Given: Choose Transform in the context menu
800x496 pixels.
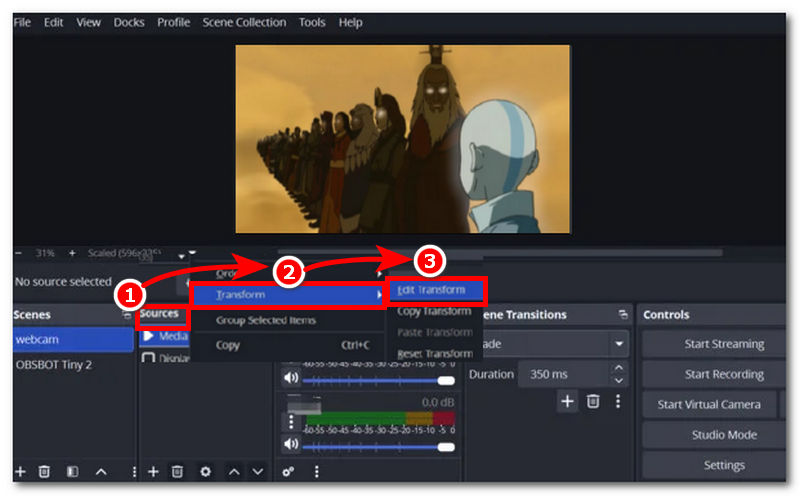Looking at the screenshot, I should pos(288,295).
